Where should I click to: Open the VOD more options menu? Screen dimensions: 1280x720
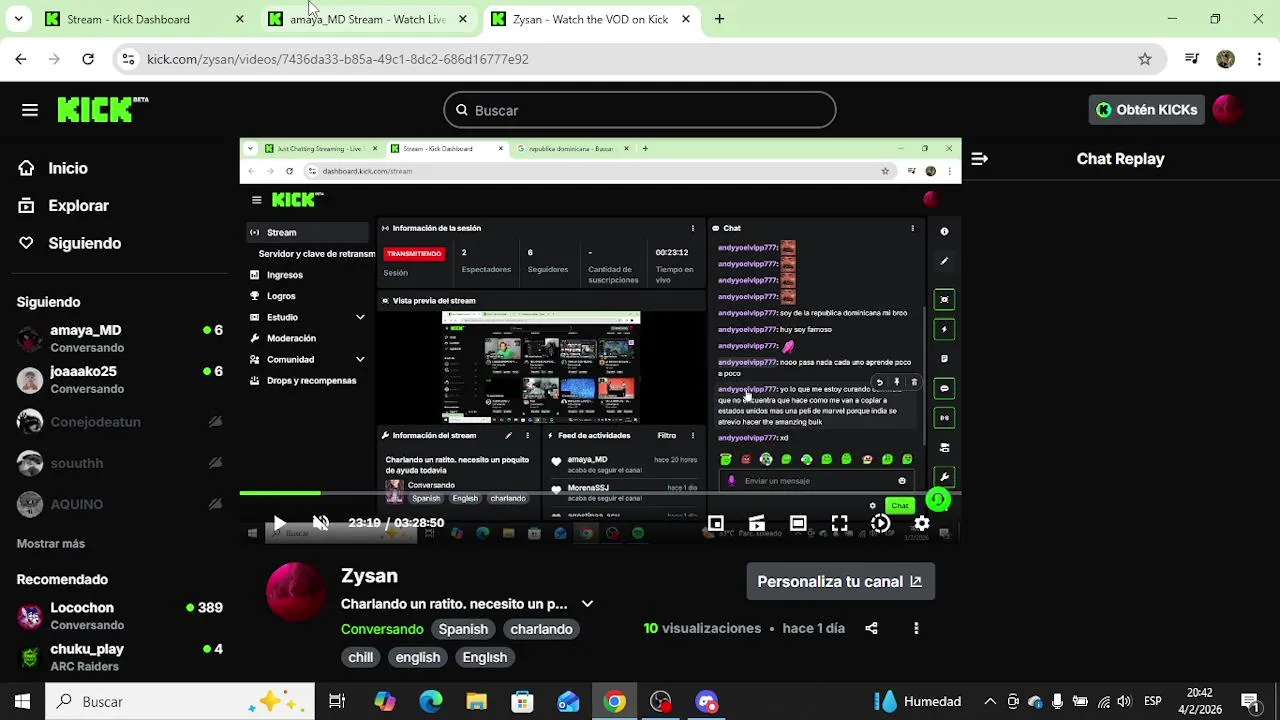[x=916, y=628]
